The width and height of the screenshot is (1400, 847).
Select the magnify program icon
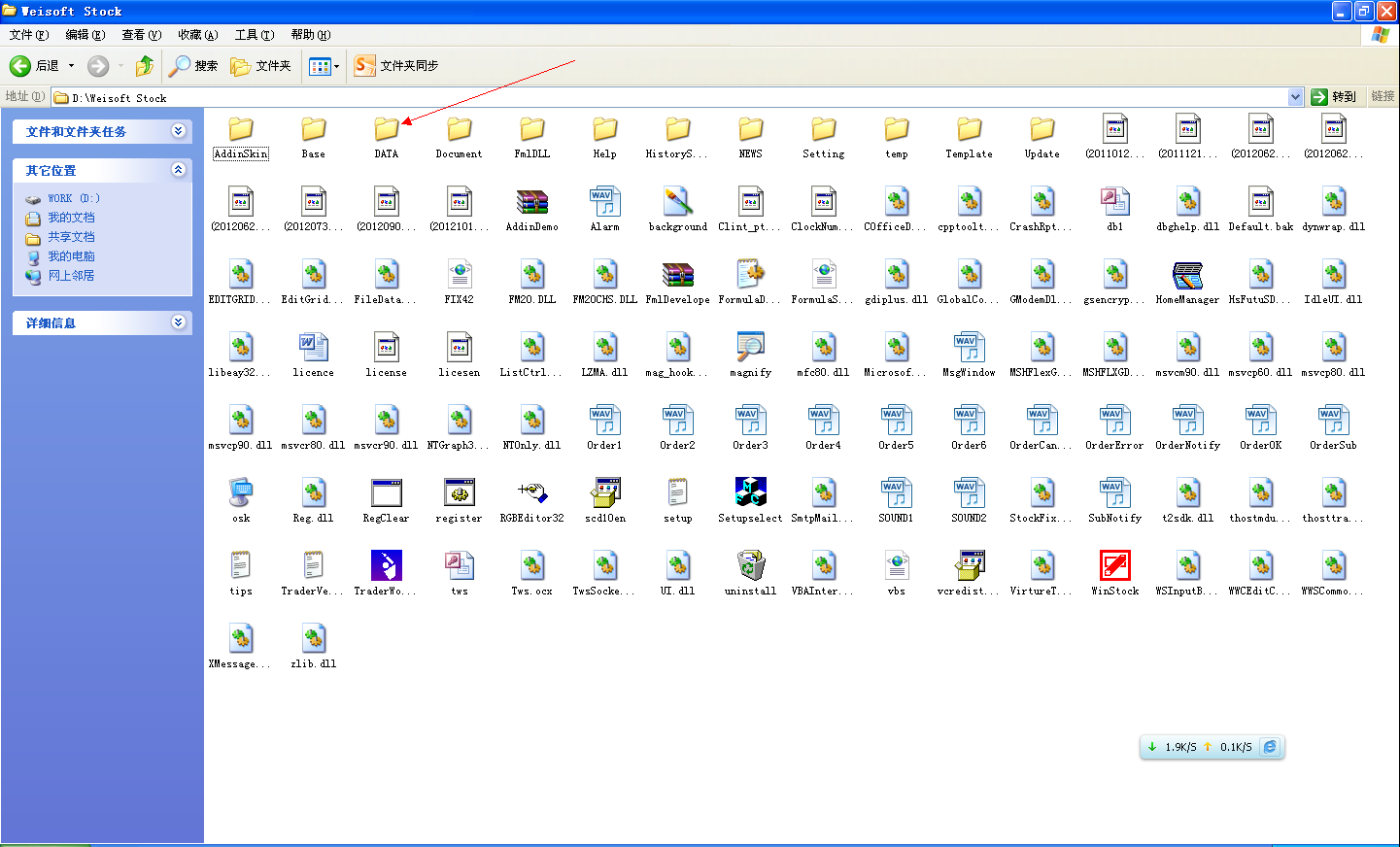tap(750, 348)
